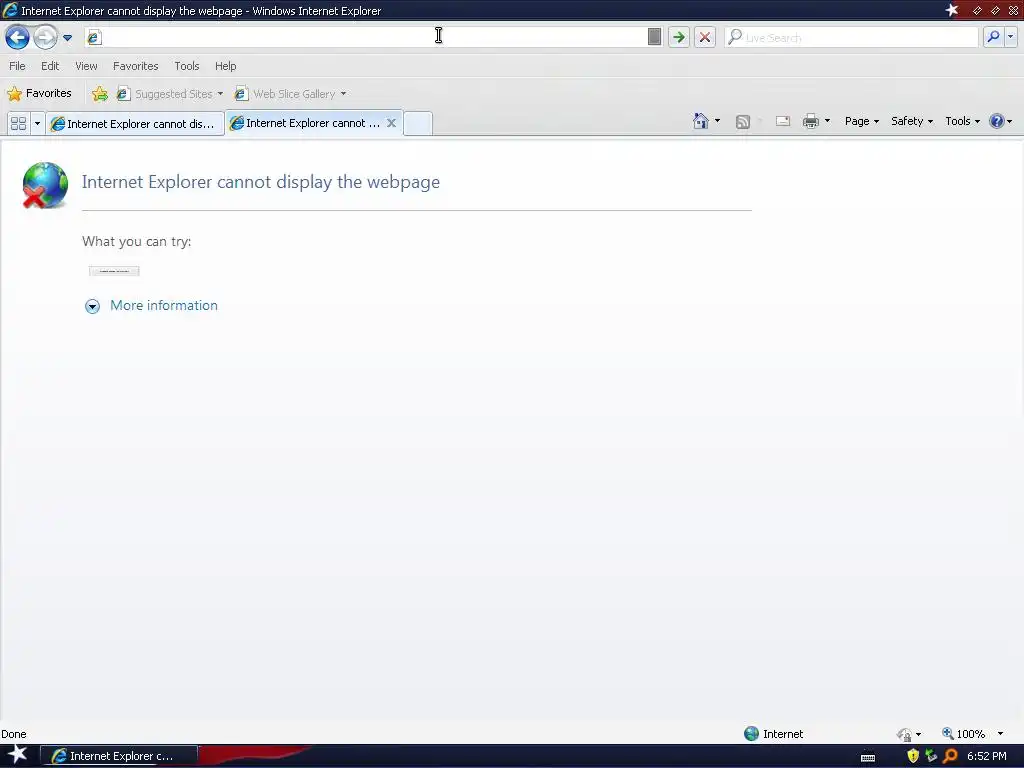
Task: Click the More information link
Action: tap(164, 305)
